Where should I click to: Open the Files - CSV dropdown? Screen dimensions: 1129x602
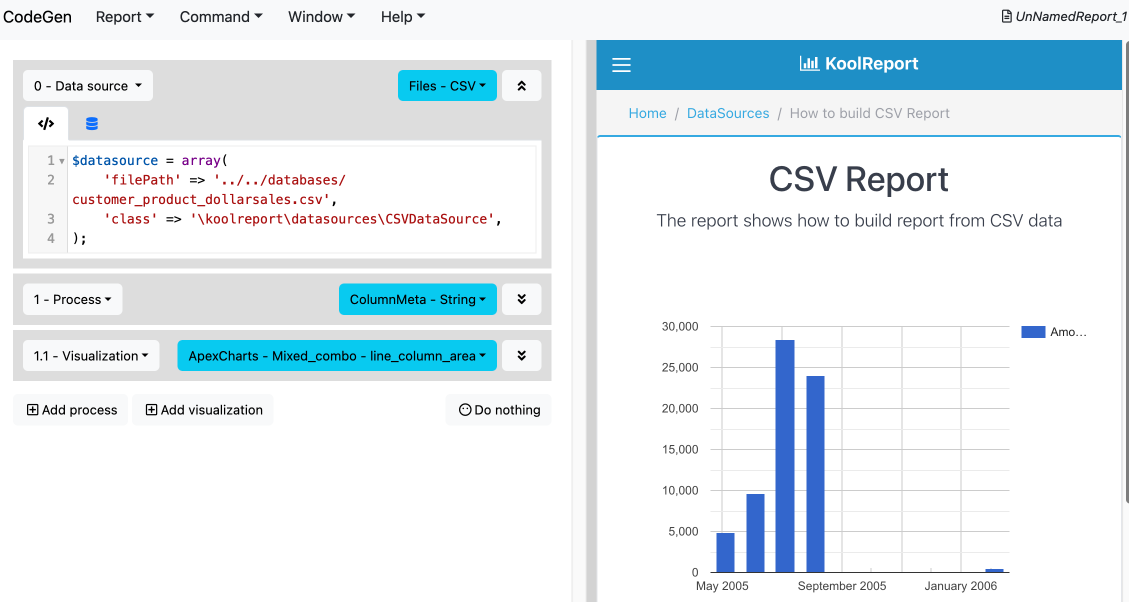447,86
